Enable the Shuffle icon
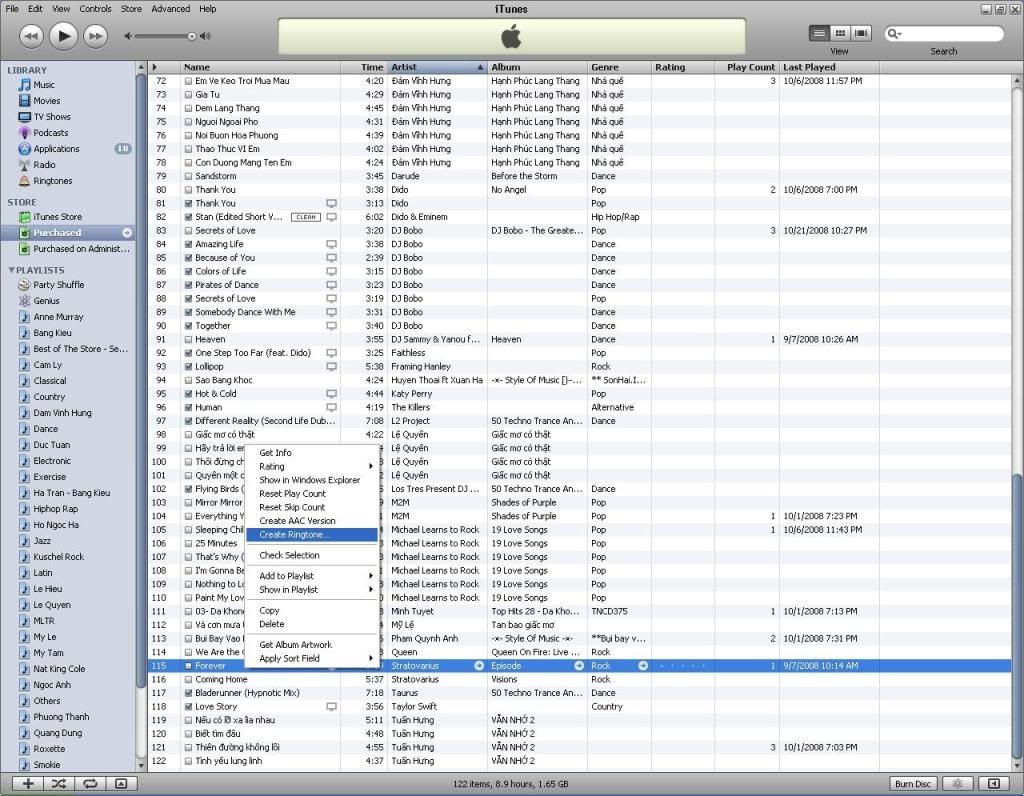The width and height of the screenshot is (1024, 796). click(x=58, y=784)
